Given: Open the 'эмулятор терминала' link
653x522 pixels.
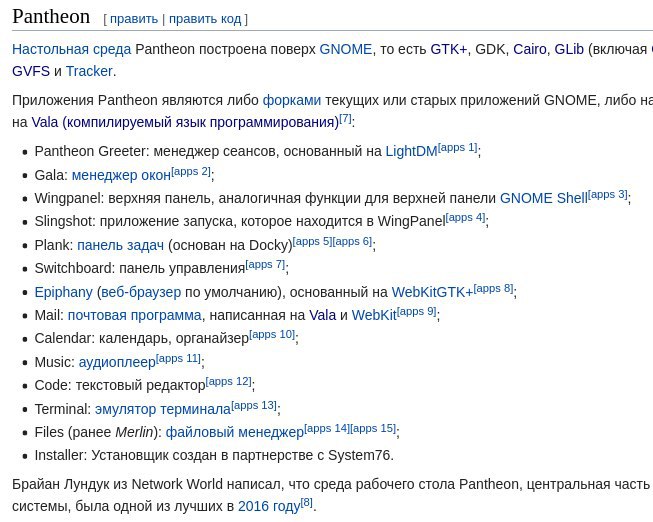Looking at the screenshot, I should pos(163,410).
